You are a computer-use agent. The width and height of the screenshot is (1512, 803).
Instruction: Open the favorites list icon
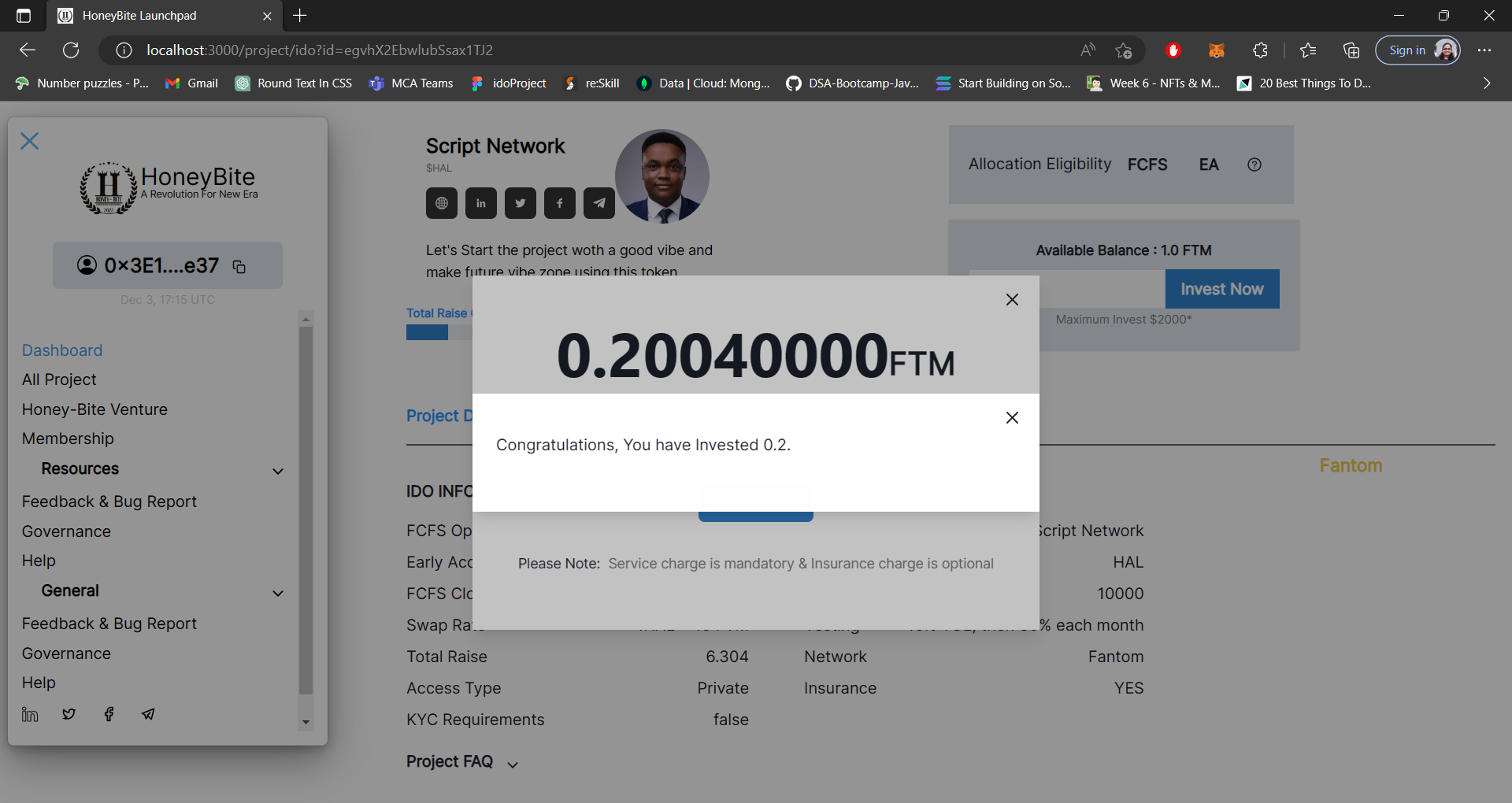tap(1308, 50)
